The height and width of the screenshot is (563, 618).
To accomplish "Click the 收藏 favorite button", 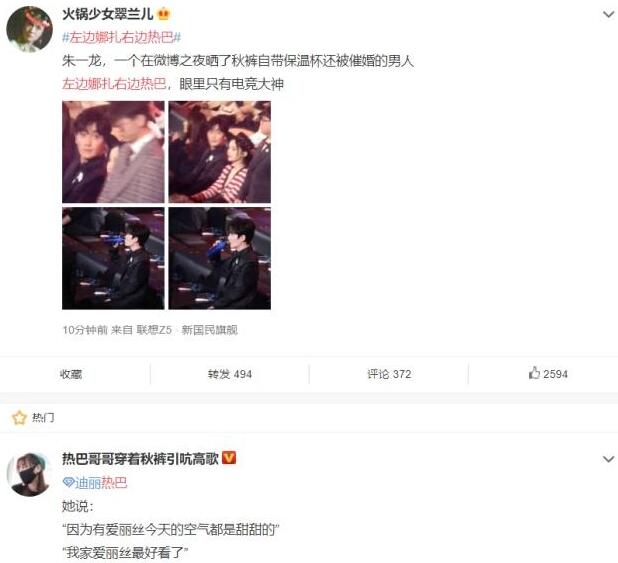I will 71,374.
